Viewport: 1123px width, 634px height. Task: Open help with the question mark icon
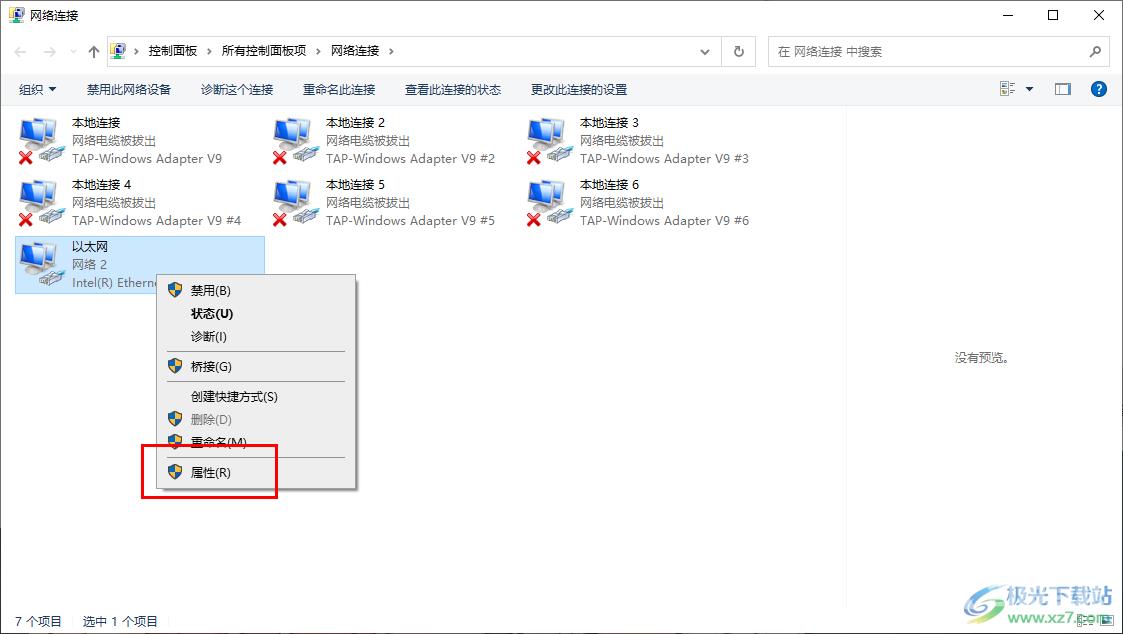pyautogui.click(x=1099, y=89)
